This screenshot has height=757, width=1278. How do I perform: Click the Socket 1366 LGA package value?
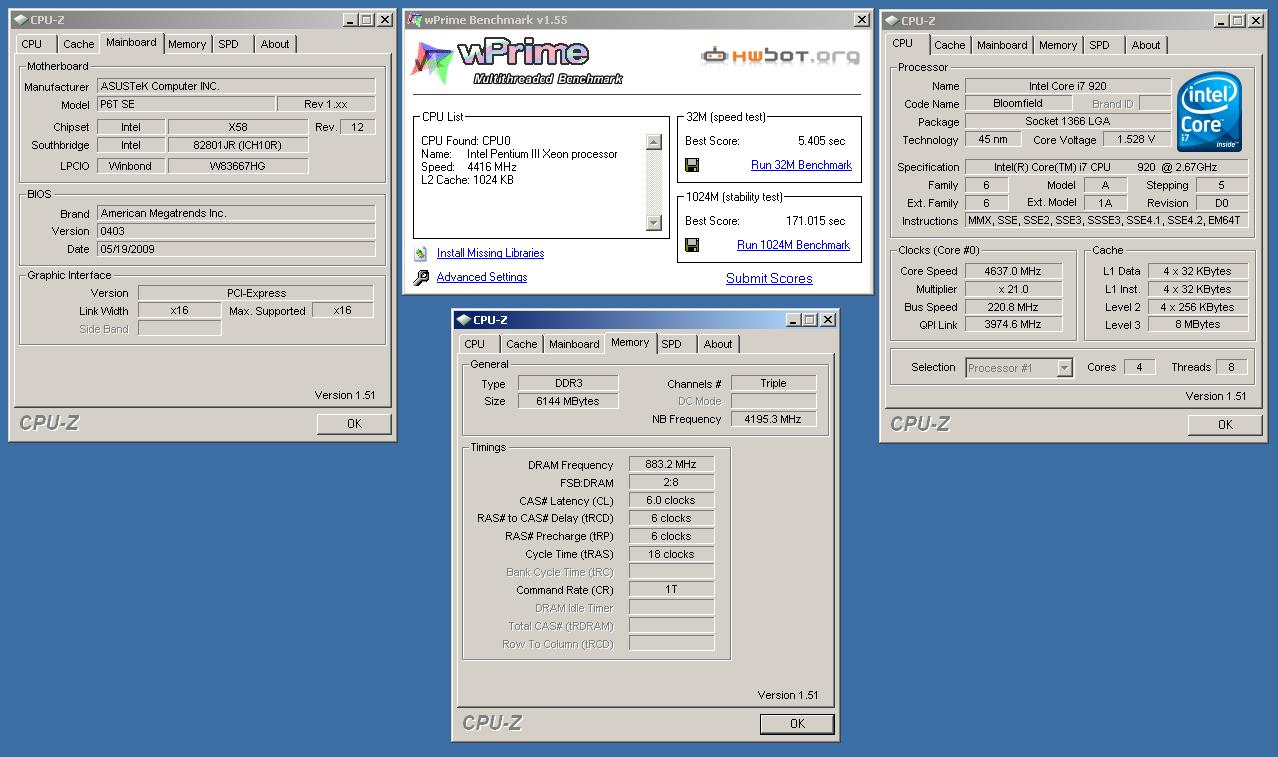point(1067,122)
